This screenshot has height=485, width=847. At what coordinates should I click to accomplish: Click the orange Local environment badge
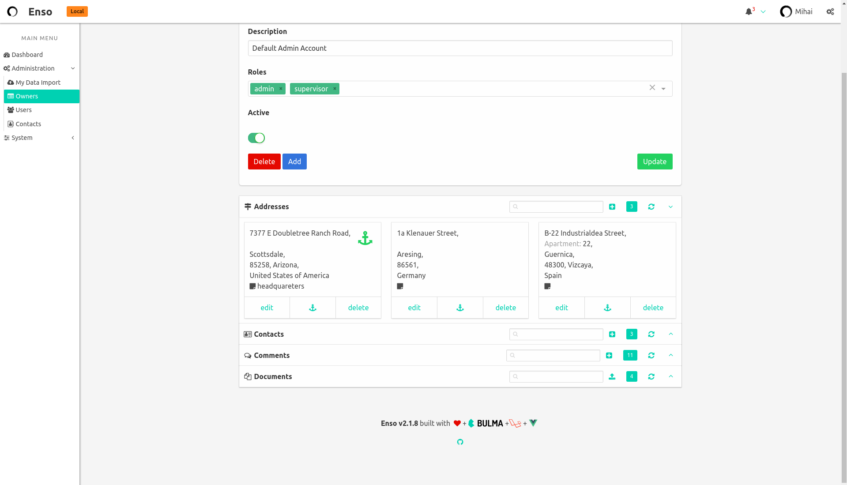click(x=77, y=11)
